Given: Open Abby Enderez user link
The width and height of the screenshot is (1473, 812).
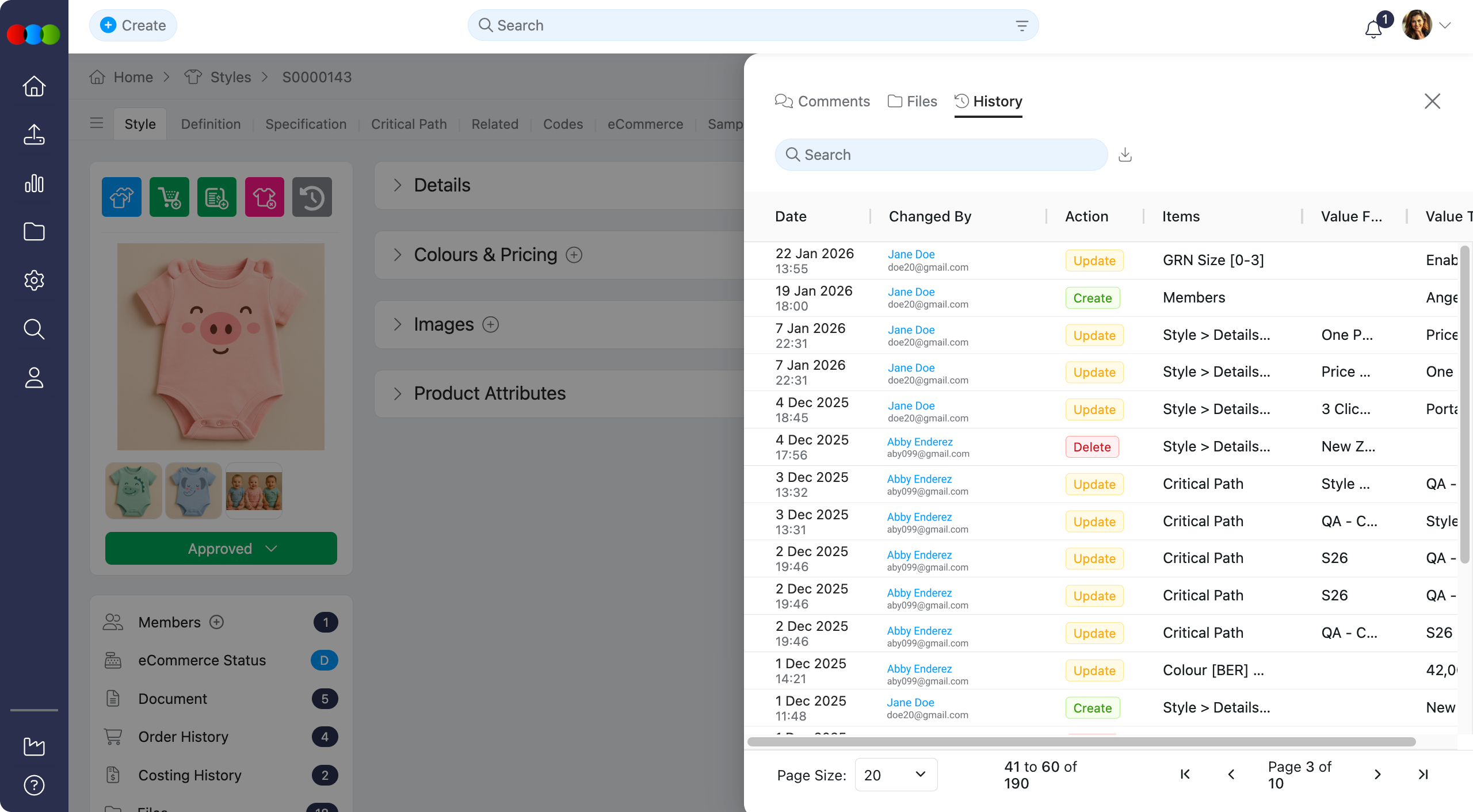Looking at the screenshot, I should click(x=919, y=442).
